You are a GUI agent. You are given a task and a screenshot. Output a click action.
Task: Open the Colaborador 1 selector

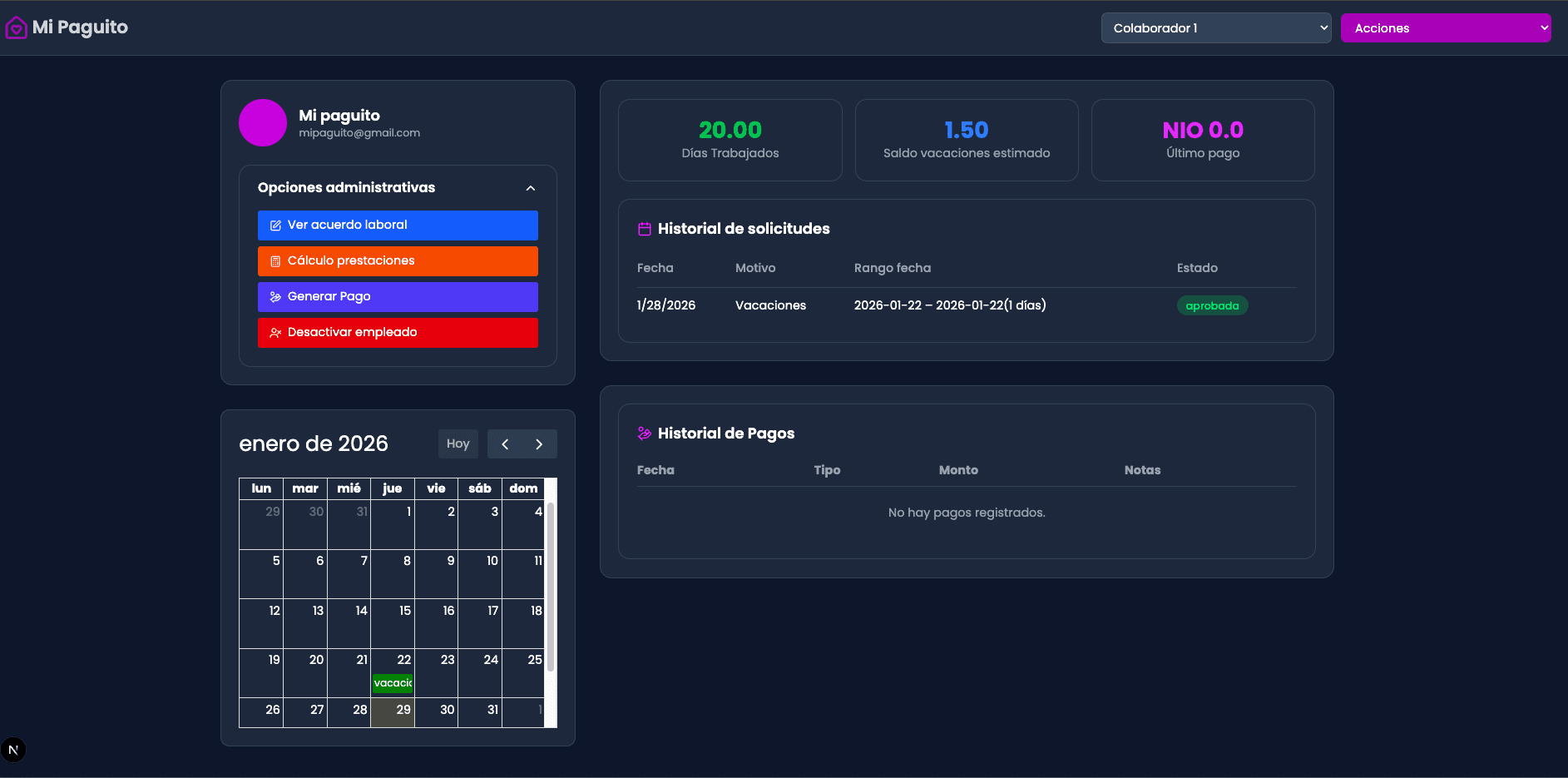1214,27
